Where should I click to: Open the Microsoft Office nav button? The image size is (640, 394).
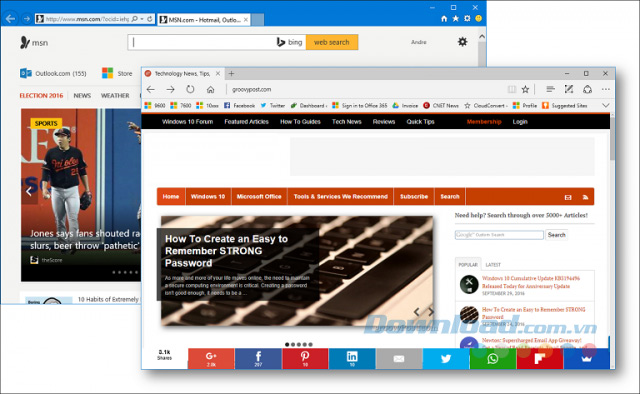[259, 196]
